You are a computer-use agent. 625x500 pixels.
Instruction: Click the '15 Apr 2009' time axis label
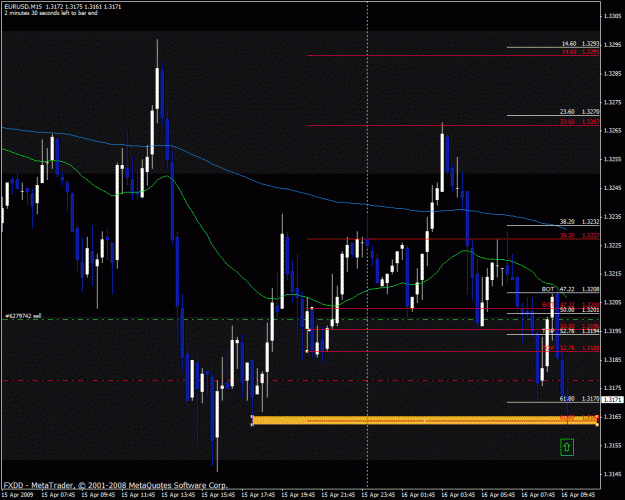pyautogui.click(x=18, y=495)
